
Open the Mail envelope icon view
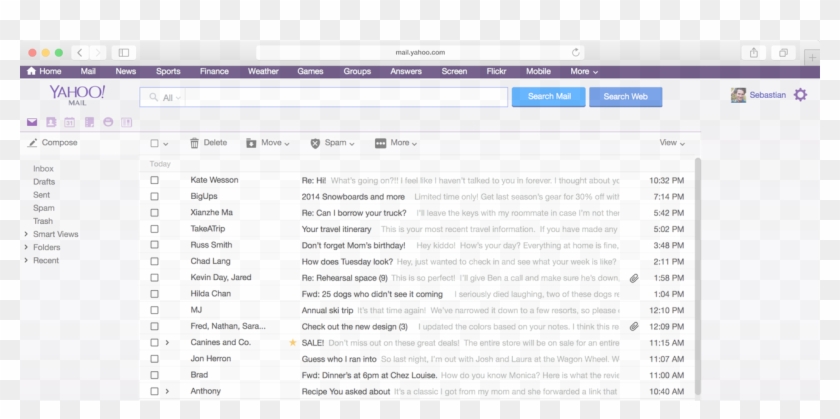pos(32,122)
